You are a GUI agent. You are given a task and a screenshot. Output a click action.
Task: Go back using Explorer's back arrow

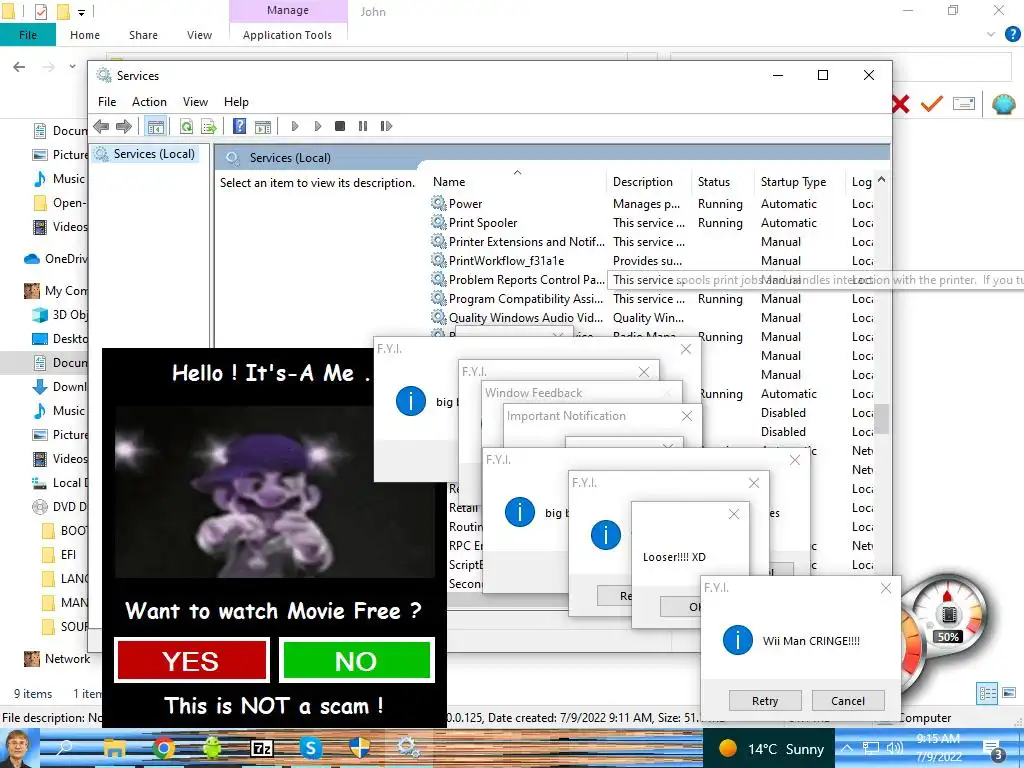[20, 67]
